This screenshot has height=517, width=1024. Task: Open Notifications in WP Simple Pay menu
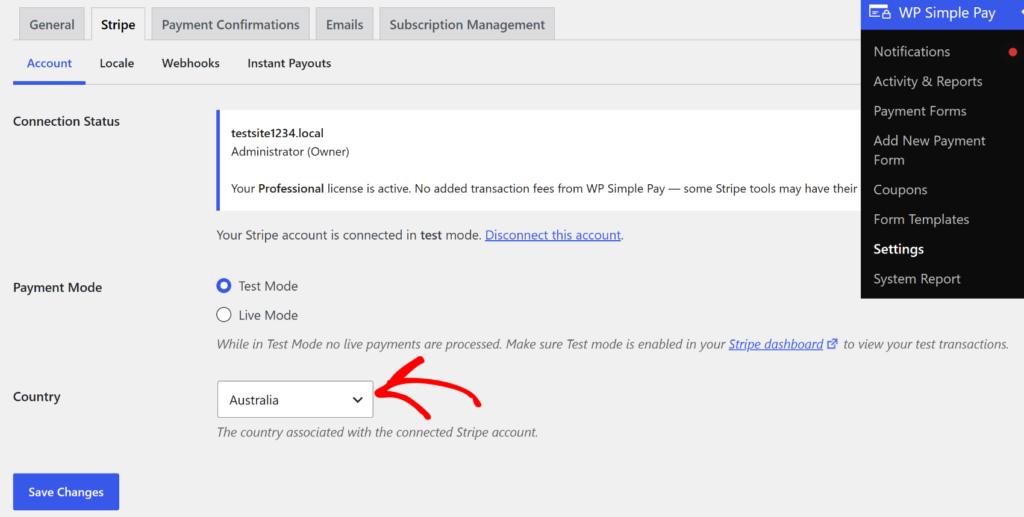912,52
